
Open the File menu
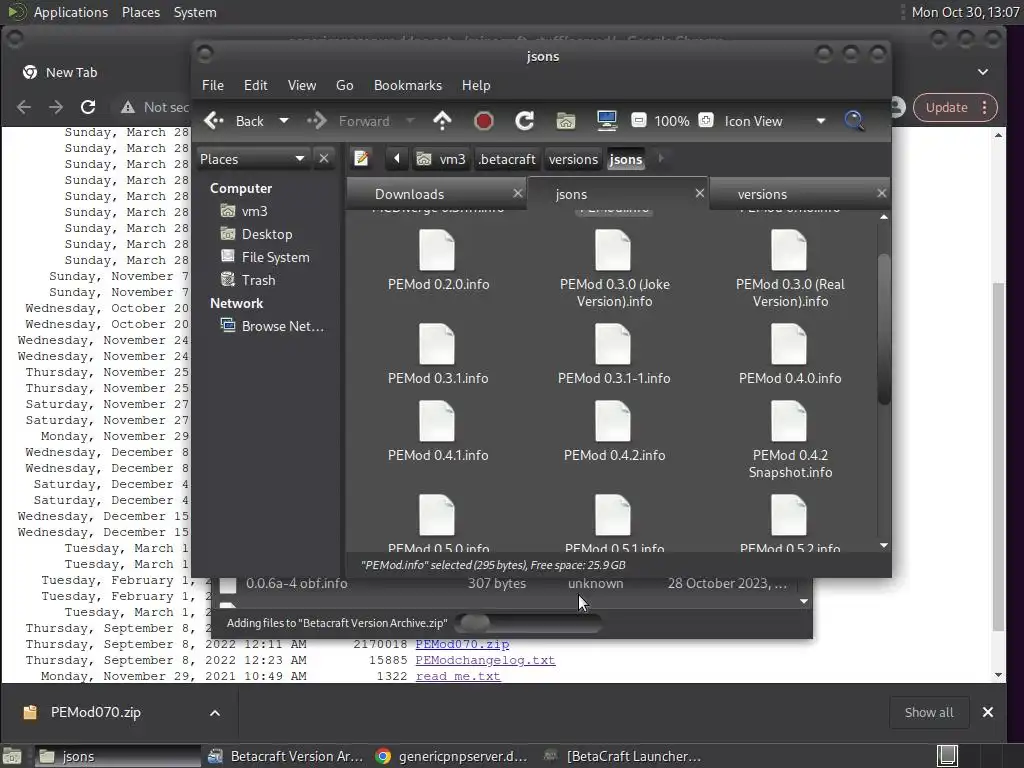coord(212,86)
